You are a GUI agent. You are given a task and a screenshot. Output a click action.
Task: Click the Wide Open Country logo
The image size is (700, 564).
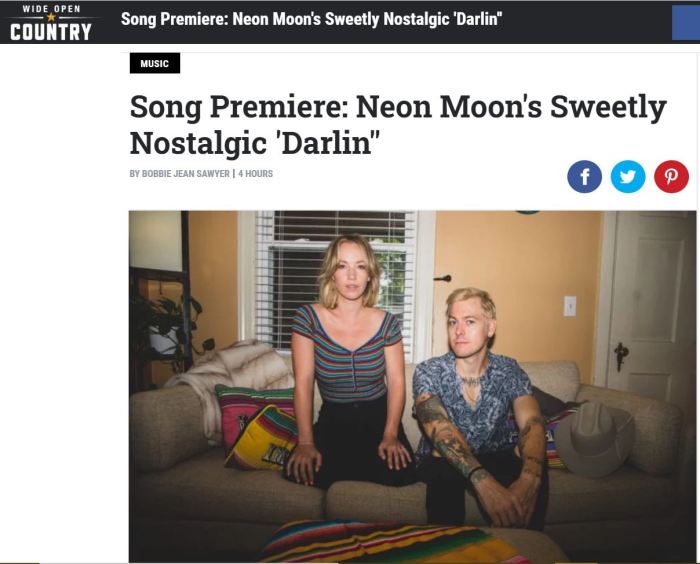pos(50,23)
